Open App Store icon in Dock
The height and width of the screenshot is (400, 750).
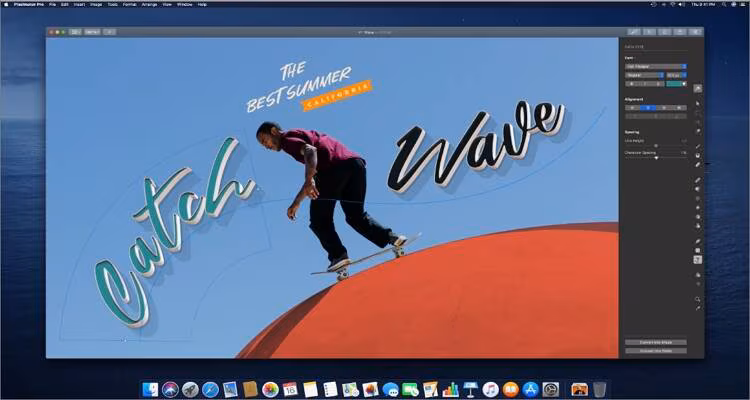(531, 389)
